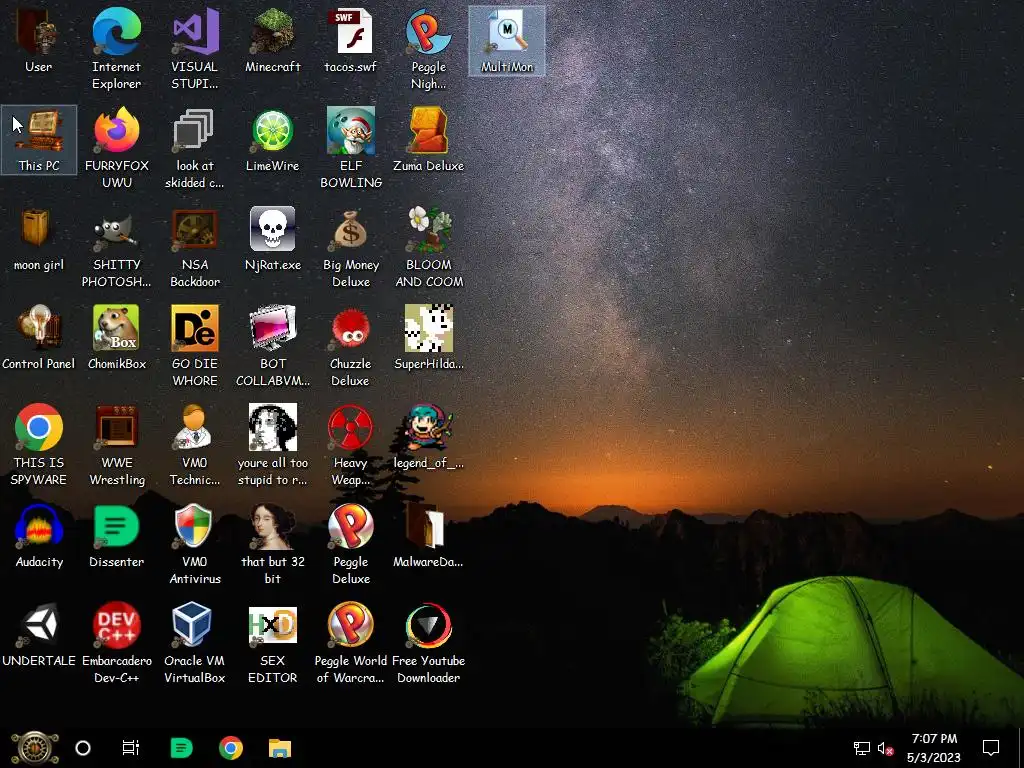Viewport: 1024px width, 768px height.
Task: Open the clock showing 7:07 PM
Action: point(934,748)
